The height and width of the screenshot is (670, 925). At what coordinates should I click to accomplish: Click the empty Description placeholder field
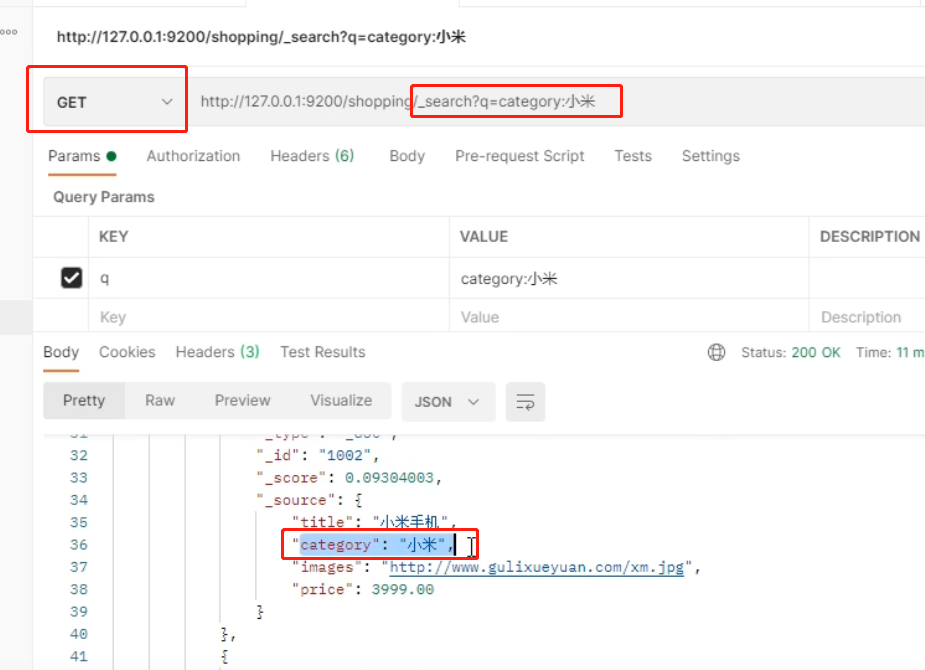(867, 317)
